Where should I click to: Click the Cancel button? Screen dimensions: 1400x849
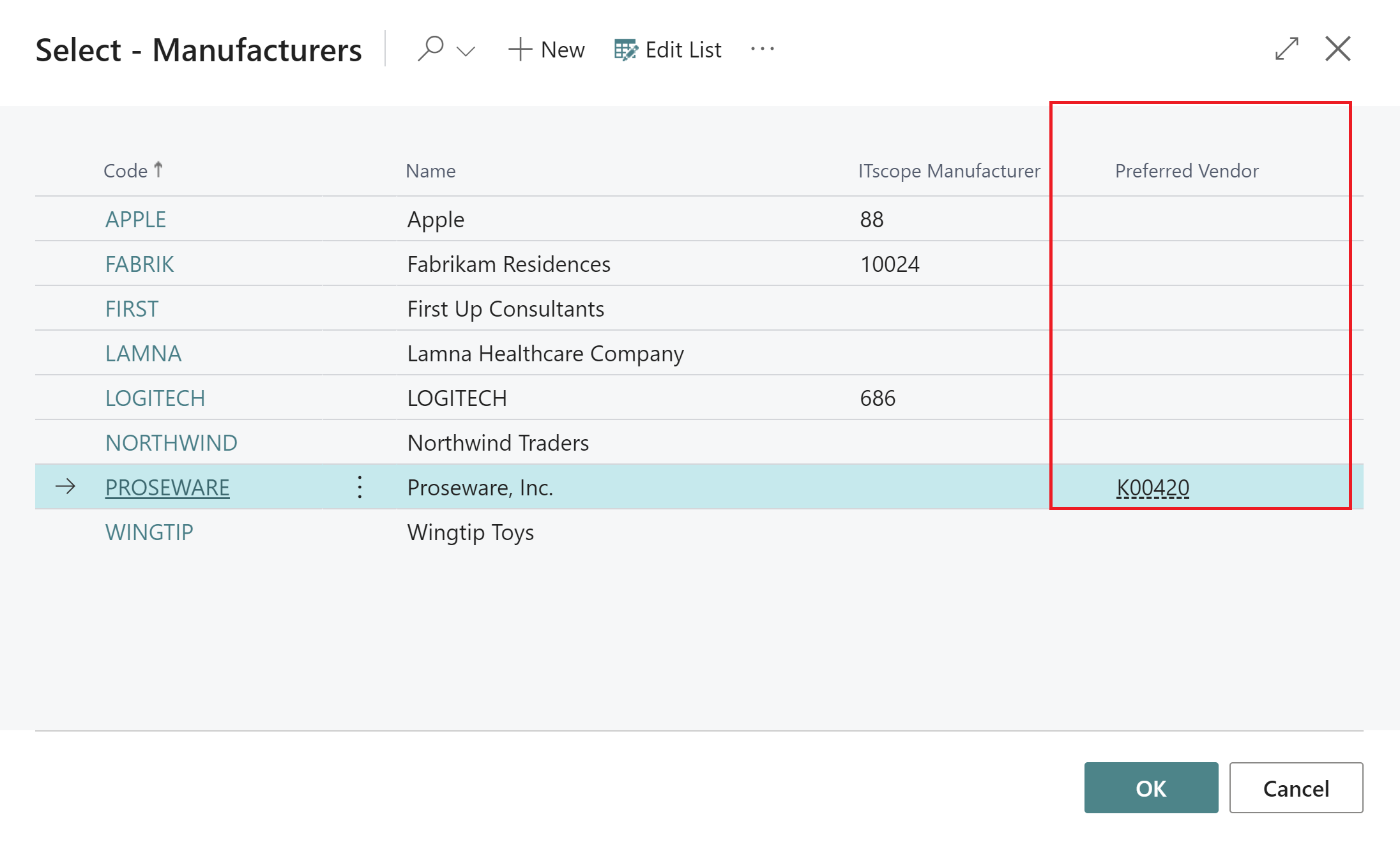1296,788
